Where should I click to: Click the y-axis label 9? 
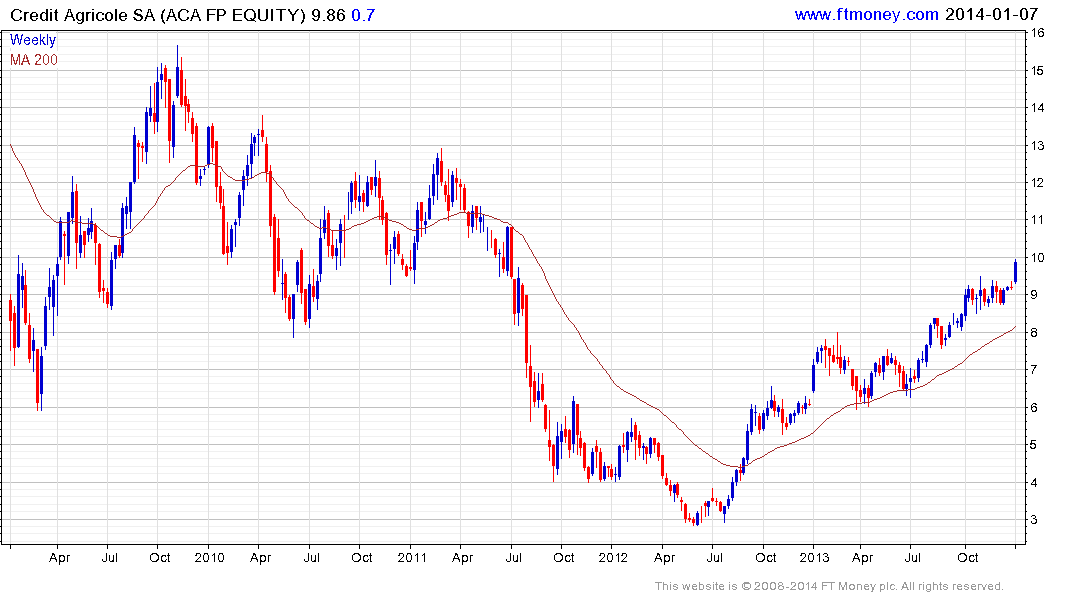click(1034, 295)
